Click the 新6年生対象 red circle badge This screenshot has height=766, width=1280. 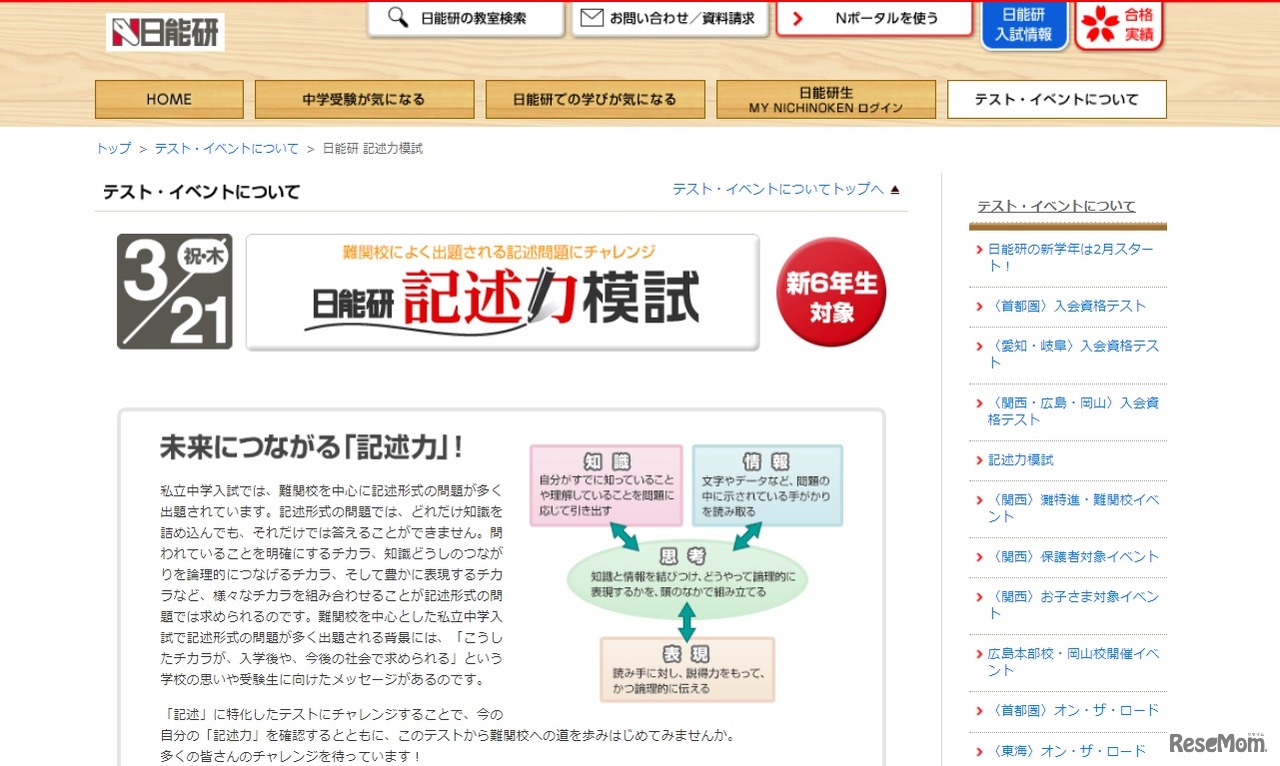click(x=830, y=291)
